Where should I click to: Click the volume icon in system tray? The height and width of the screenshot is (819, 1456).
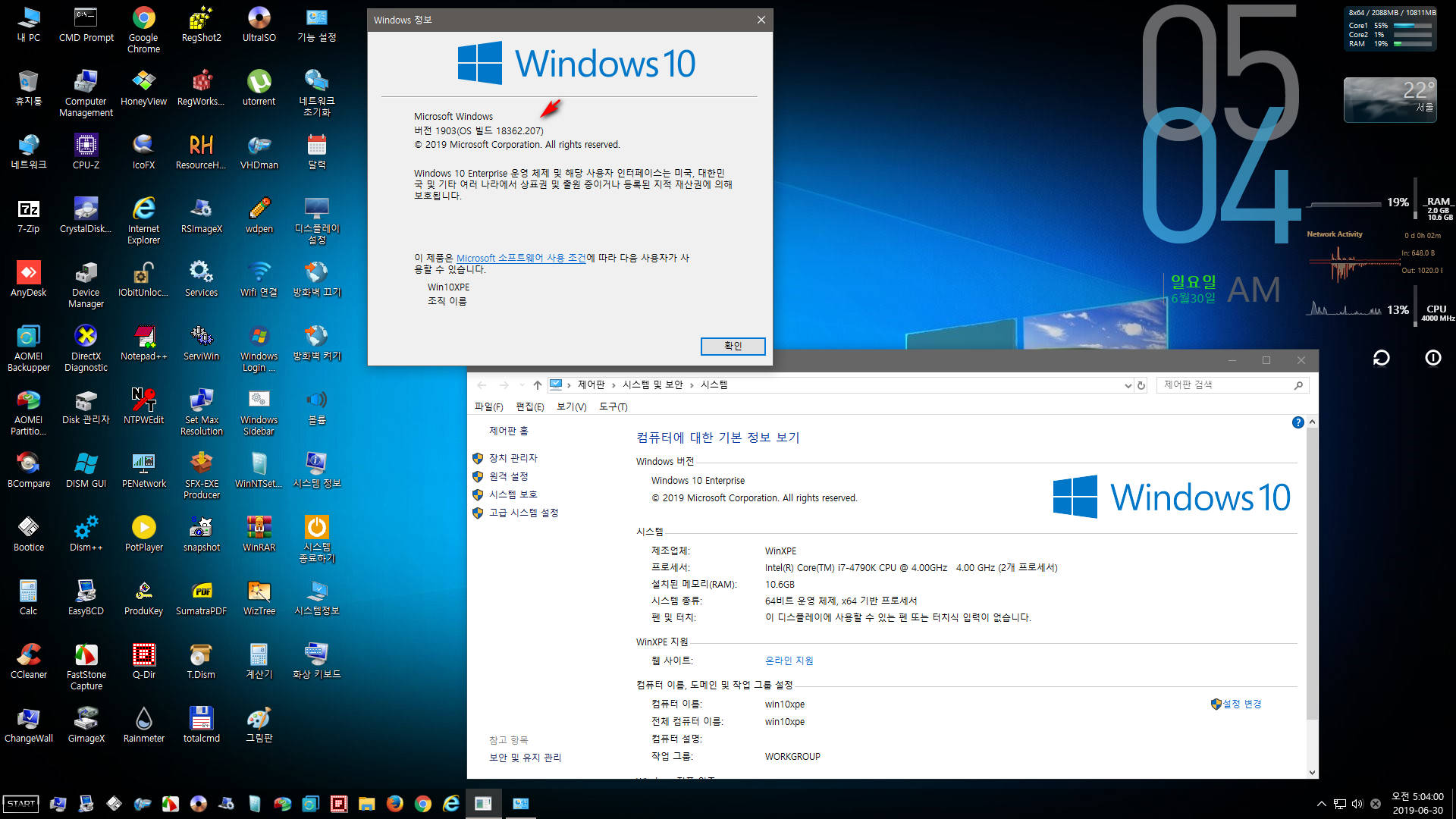pos(1357,804)
